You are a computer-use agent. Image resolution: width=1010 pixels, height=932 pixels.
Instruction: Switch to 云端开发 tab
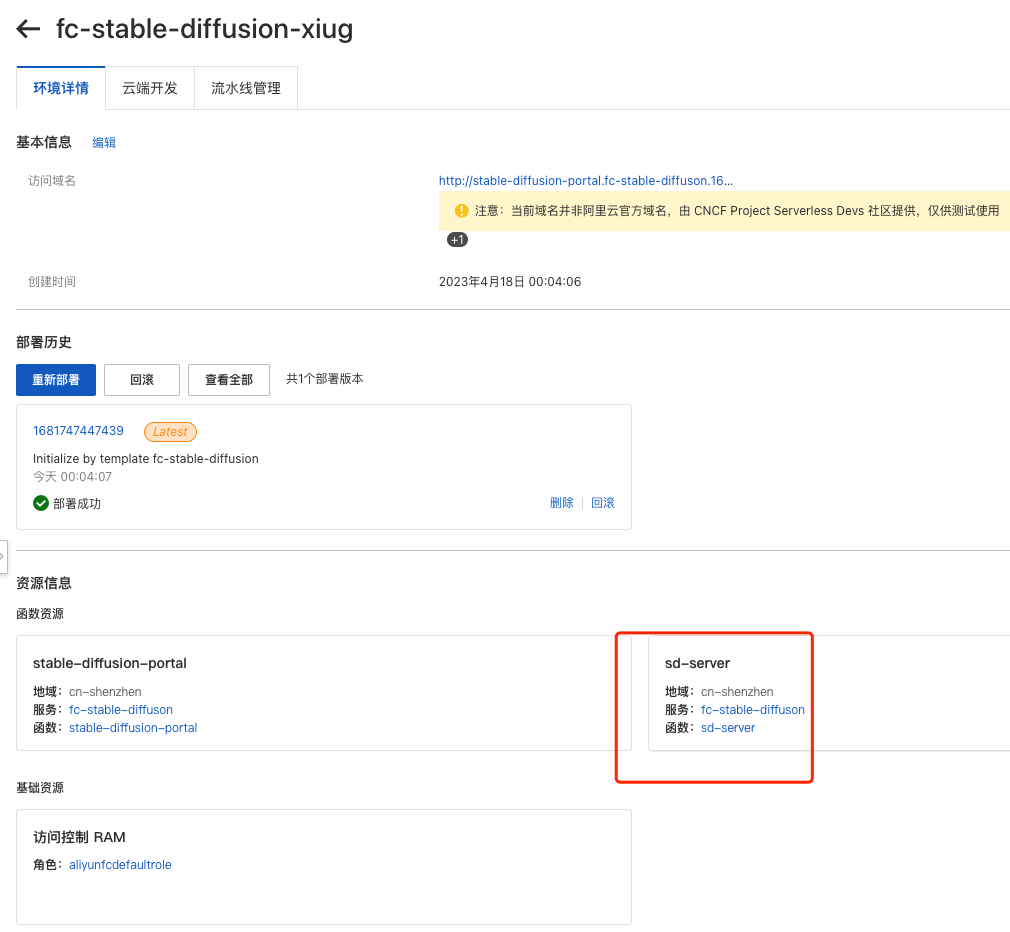click(x=150, y=88)
